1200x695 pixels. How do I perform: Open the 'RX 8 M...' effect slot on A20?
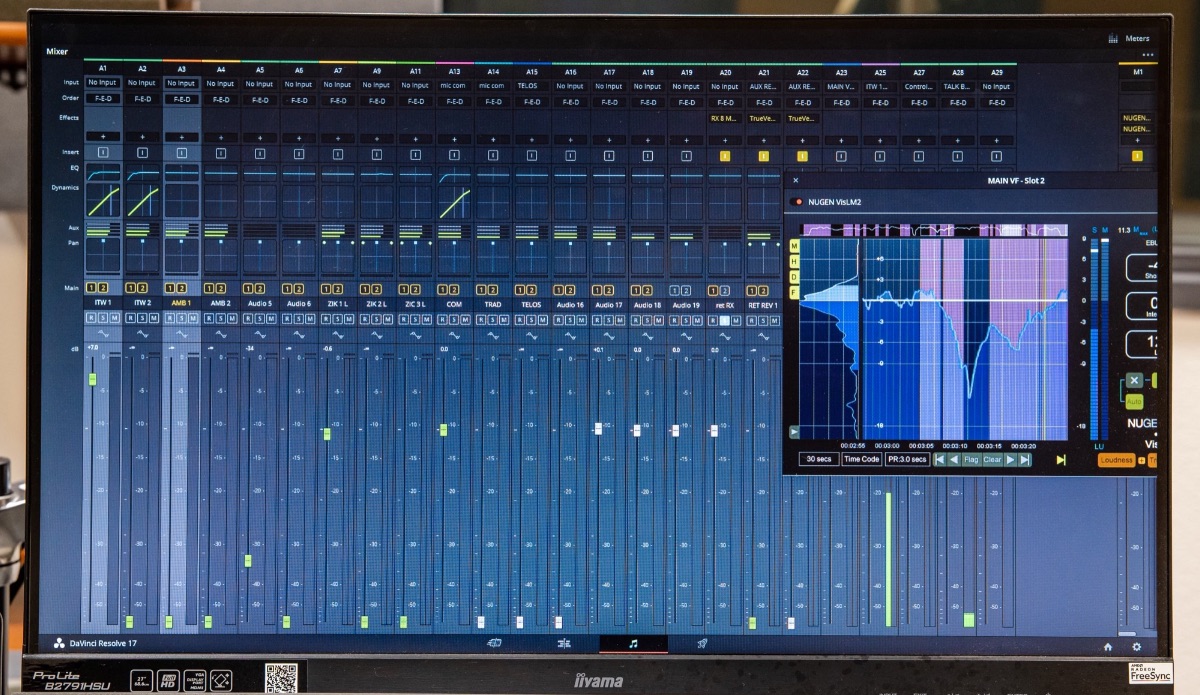point(725,118)
